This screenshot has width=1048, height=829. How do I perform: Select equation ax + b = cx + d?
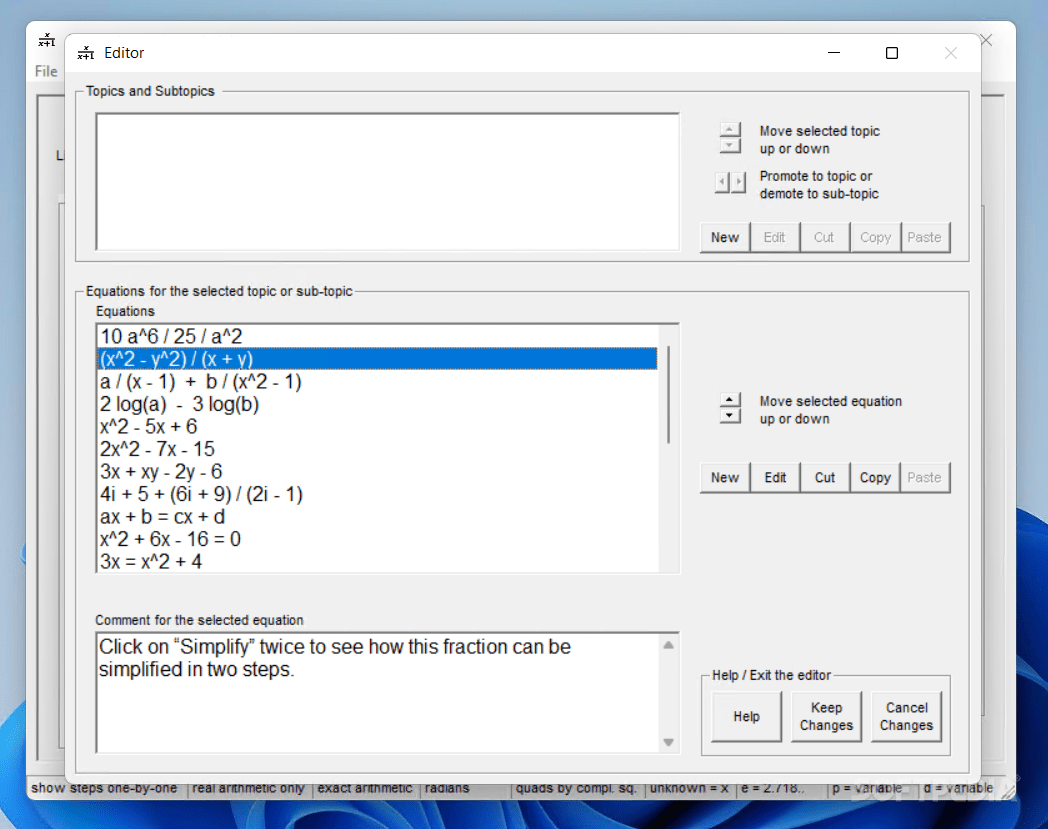[377, 517]
